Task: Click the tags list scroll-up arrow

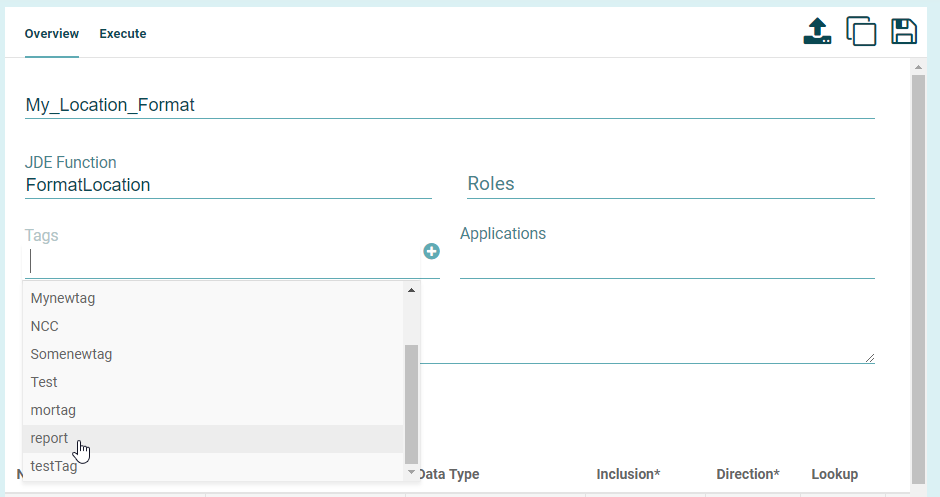Action: pyautogui.click(x=411, y=290)
